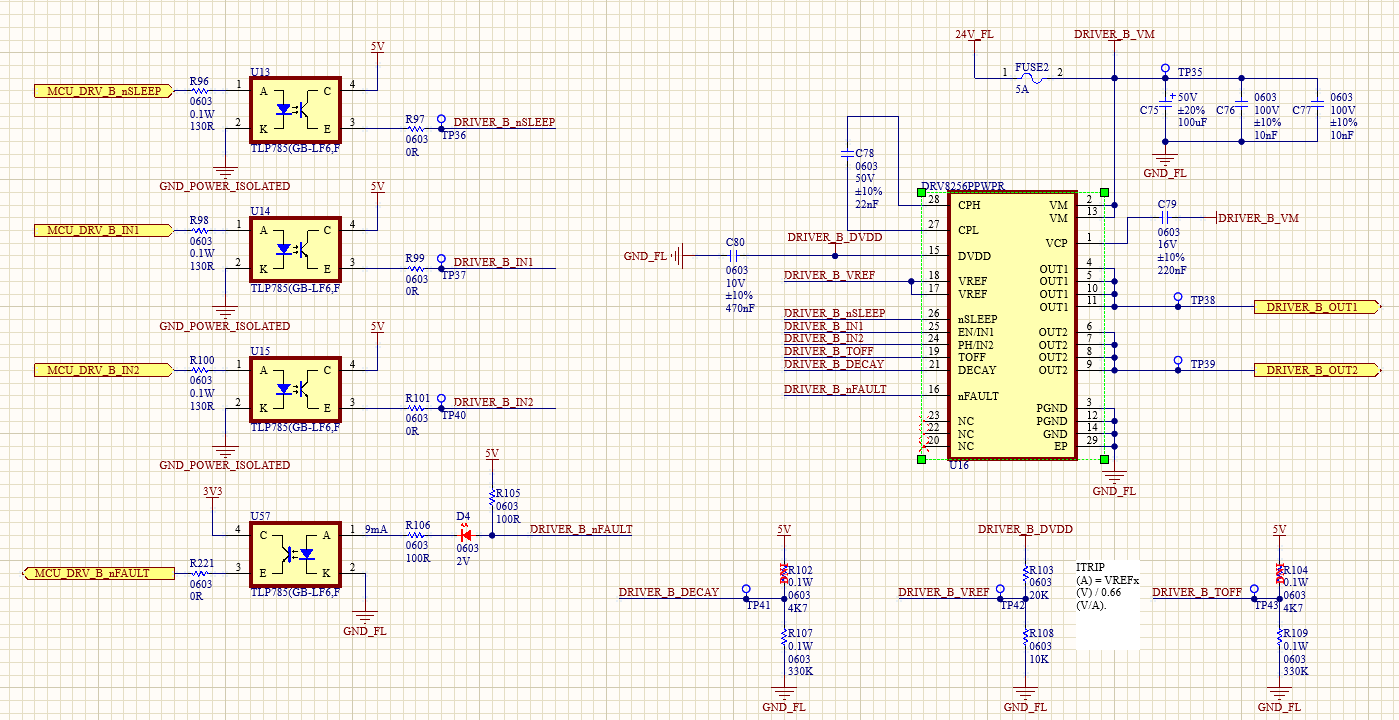Select the U57 optocoupler component
This screenshot has width=1399, height=720.
click(x=295, y=555)
